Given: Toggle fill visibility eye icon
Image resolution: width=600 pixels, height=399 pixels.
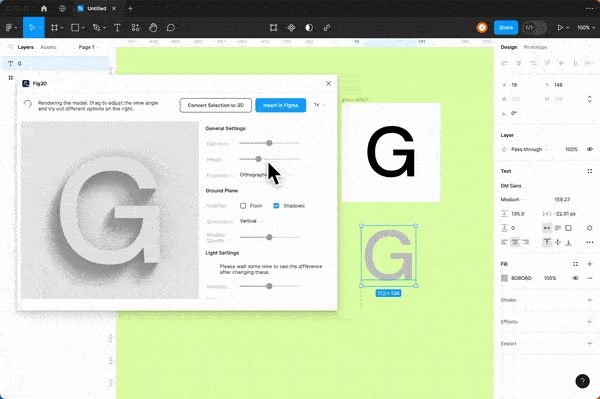Looking at the screenshot, I should [x=575, y=278].
